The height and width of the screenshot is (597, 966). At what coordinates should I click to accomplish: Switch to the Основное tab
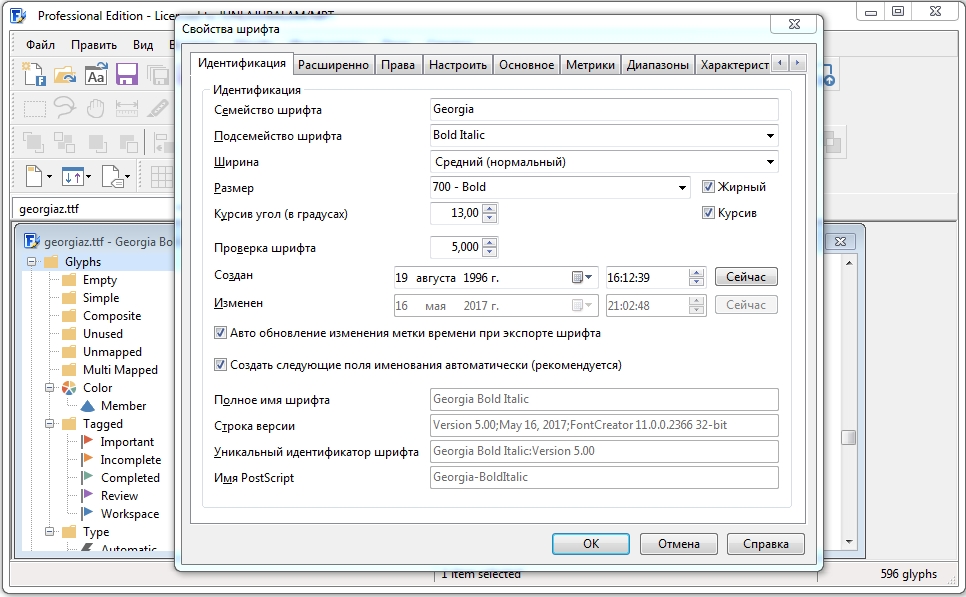pos(526,65)
